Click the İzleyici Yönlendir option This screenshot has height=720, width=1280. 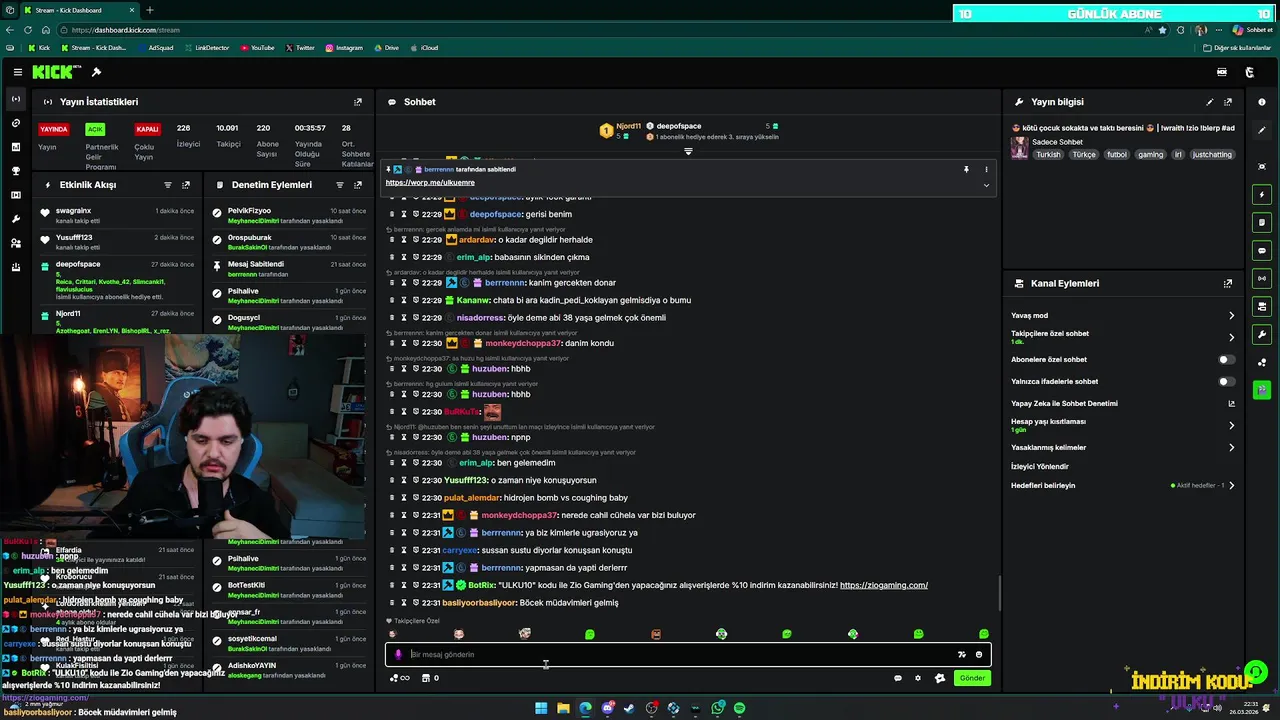coord(1040,467)
